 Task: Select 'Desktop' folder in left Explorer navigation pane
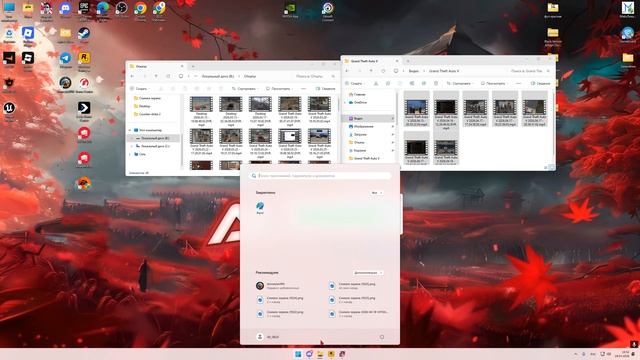142,106
